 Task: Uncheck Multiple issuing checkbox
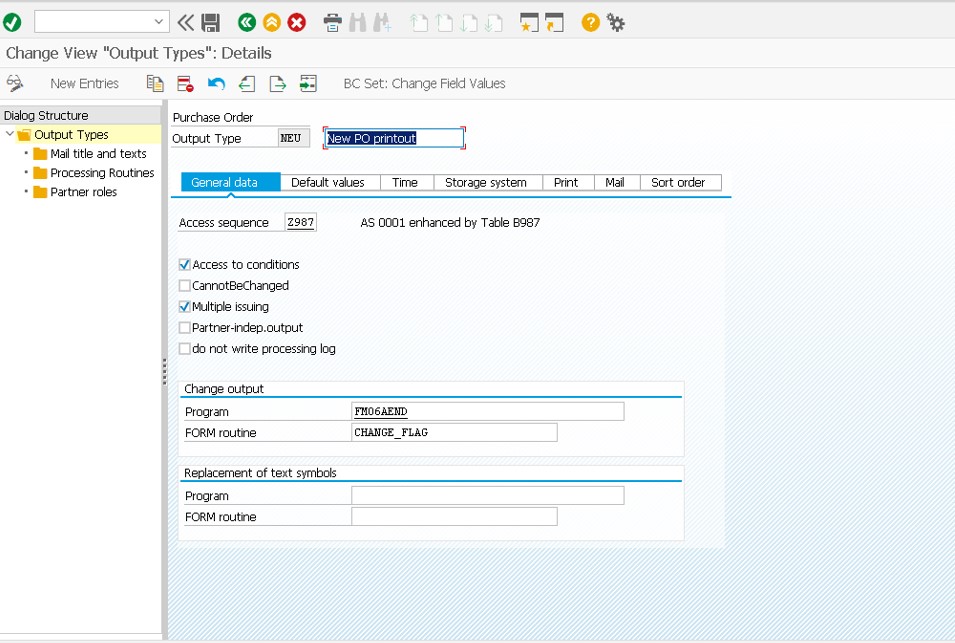[x=185, y=307]
